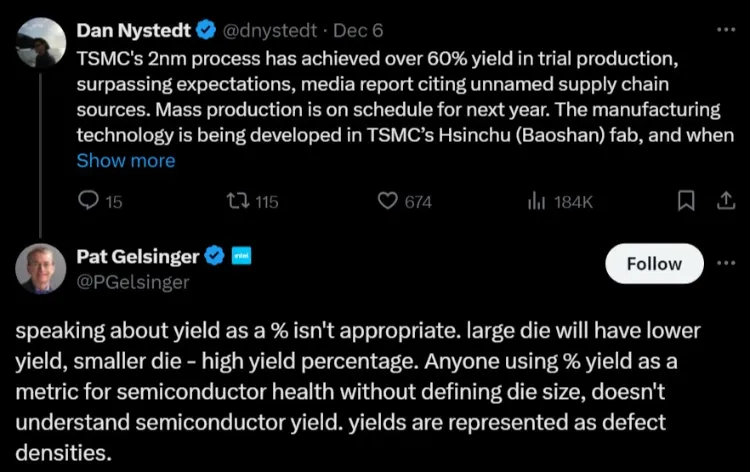
Task: Click Pat Gelsinger's profile photo
Action: pyautogui.click(x=41, y=268)
